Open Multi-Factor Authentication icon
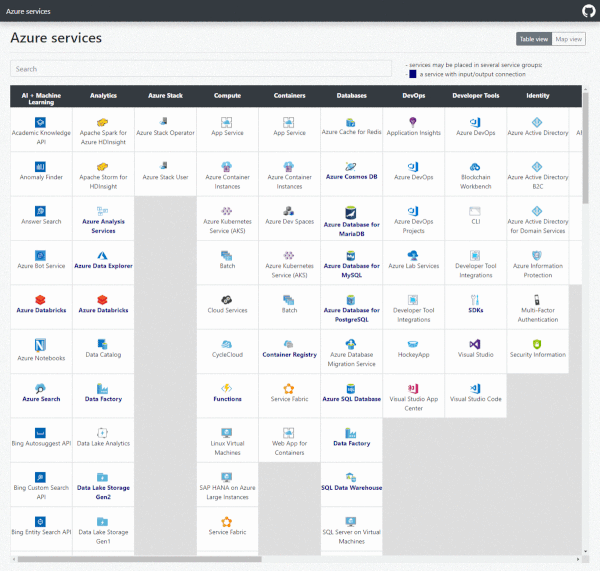 536,300
